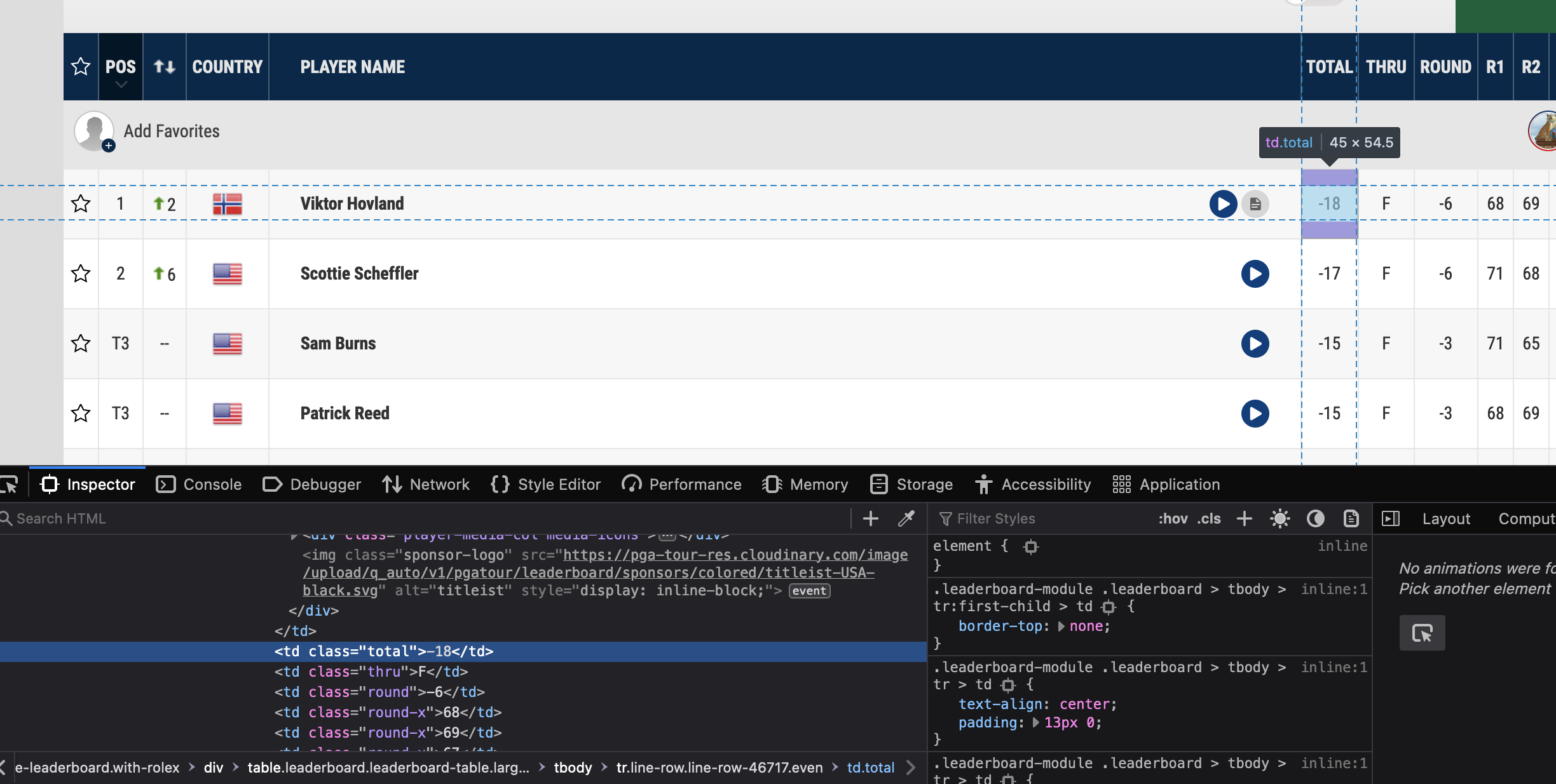1556x784 pixels.
Task: Open the Layout sidebar tab
Action: point(1446,519)
